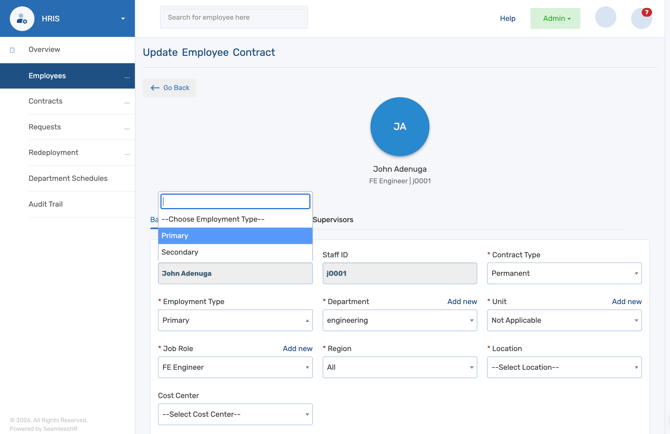Switch to the Supervisors tab

(333, 220)
